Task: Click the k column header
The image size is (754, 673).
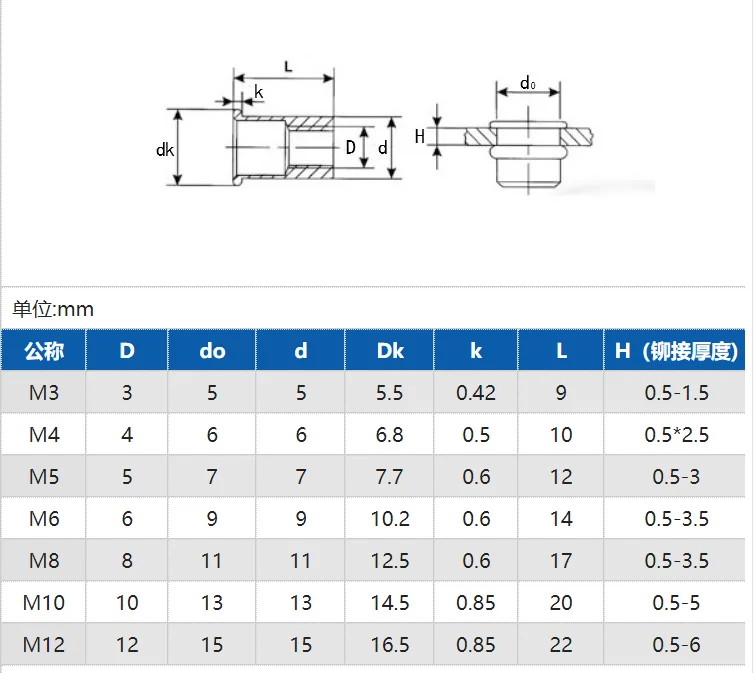Action: pos(476,351)
